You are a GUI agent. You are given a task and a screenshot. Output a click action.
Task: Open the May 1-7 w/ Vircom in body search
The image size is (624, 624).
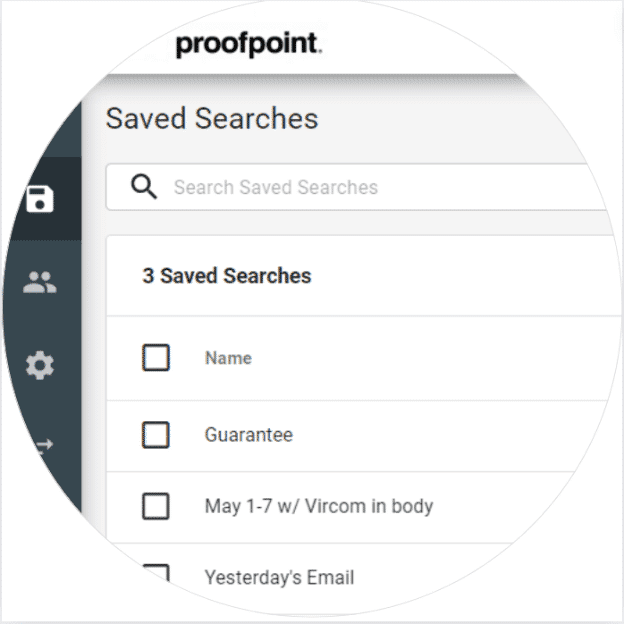click(x=318, y=506)
